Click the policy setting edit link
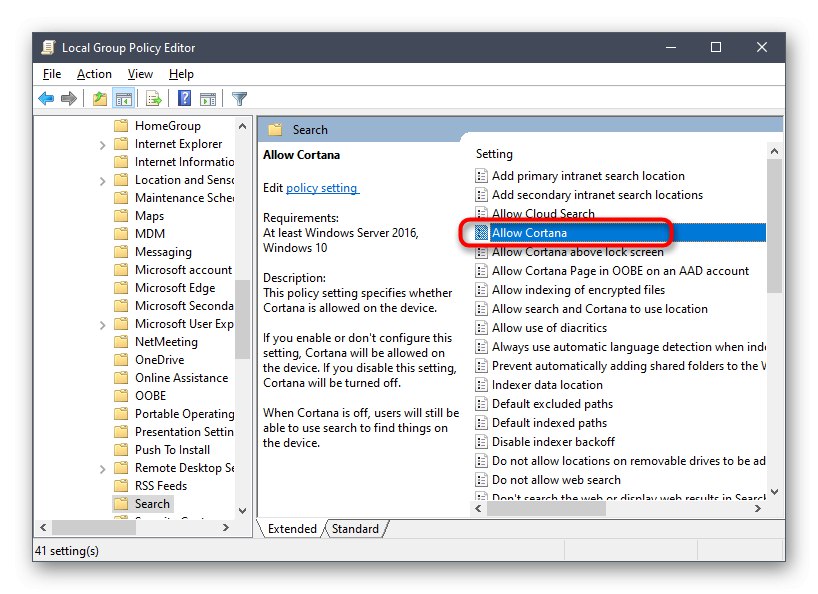Viewport: 818px width, 594px height. (x=322, y=188)
